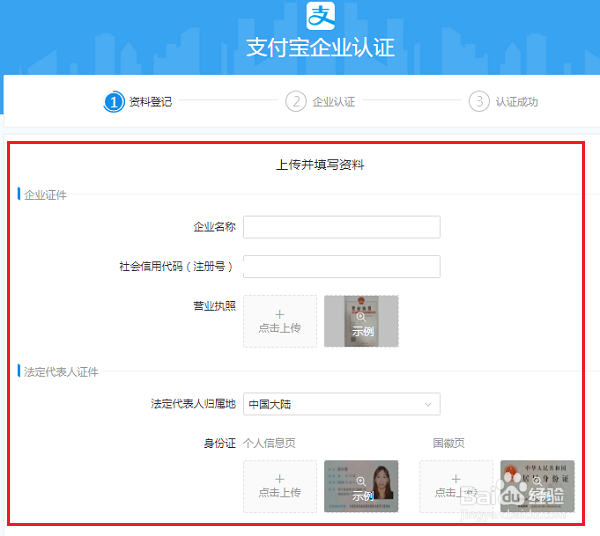600x536 pixels.
Task: Upload ID 国徽页 via 点击上传
Action: tap(456, 486)
